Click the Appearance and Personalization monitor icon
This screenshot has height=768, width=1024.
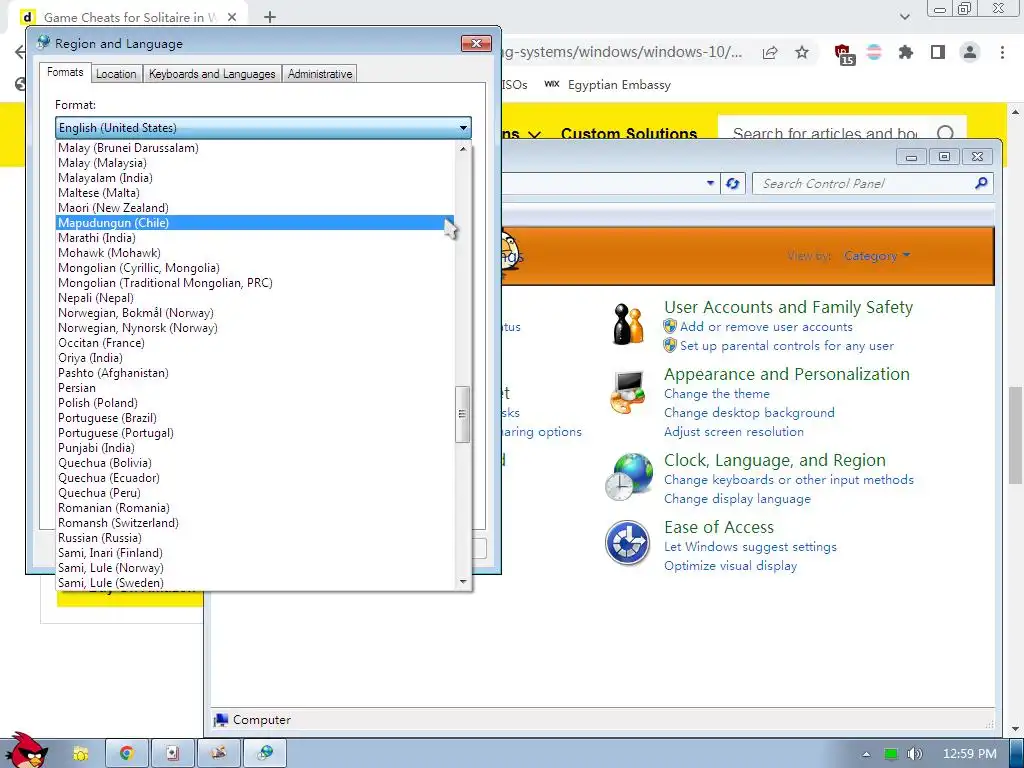pos(628,392)
